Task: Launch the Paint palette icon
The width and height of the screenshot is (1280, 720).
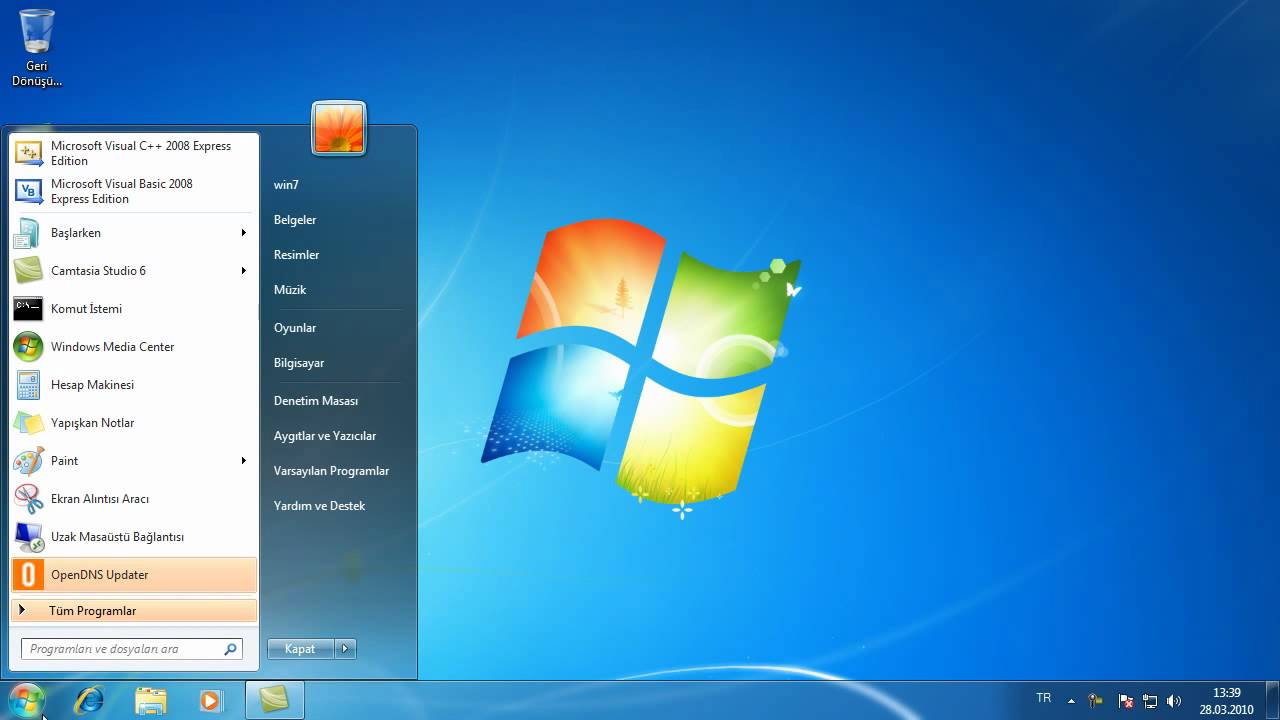Action: (x=28, y=461)
